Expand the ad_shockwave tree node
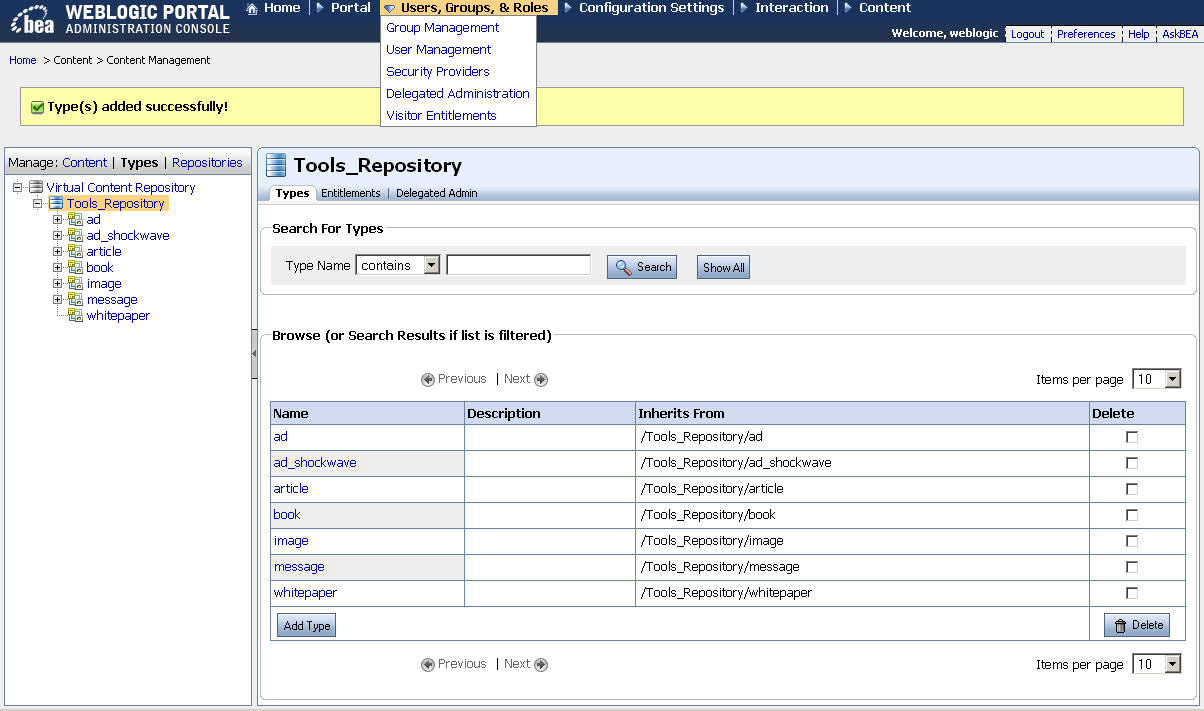The width and height of the screenshot is (1204, 711). [58, 235]
